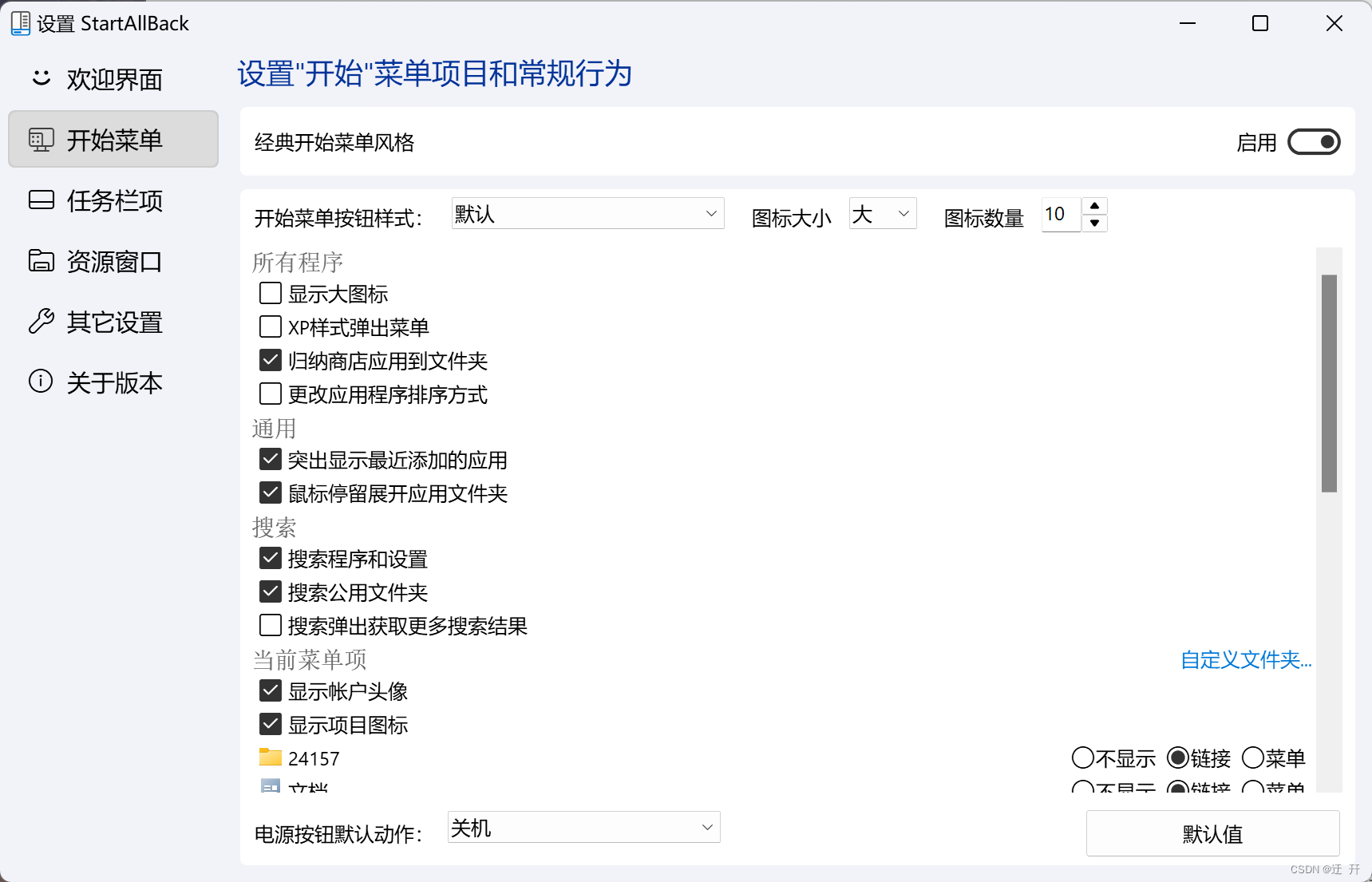This screenshot has height=882, width=1372.
Task: Click the yellow folder icon for 24157
Action: click(271, 757)
